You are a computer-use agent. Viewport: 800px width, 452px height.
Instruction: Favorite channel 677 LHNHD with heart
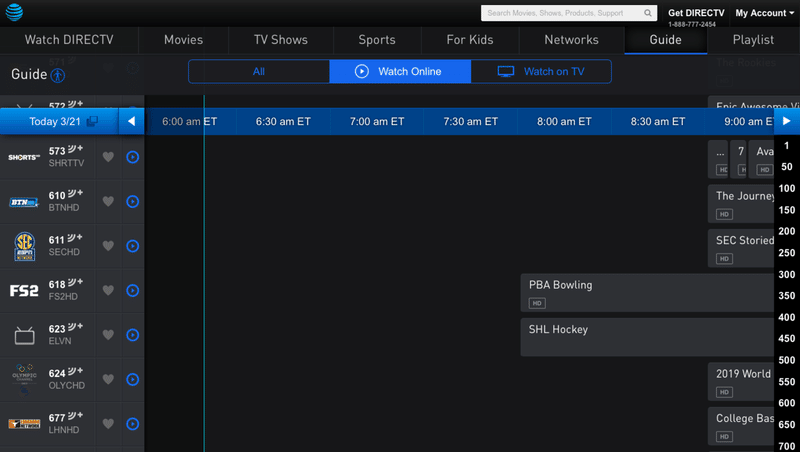(x=108, y=424)
